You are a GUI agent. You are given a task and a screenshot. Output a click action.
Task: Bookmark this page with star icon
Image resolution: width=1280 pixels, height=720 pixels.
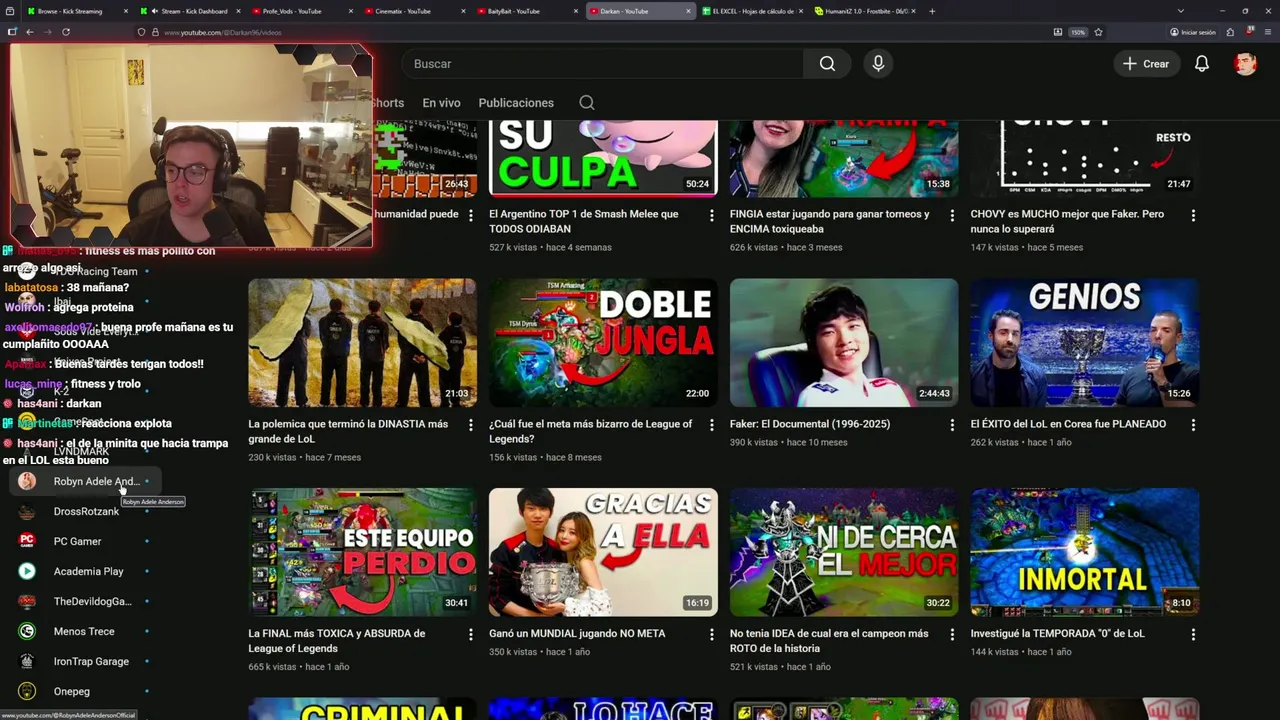tap(1098, 32)
